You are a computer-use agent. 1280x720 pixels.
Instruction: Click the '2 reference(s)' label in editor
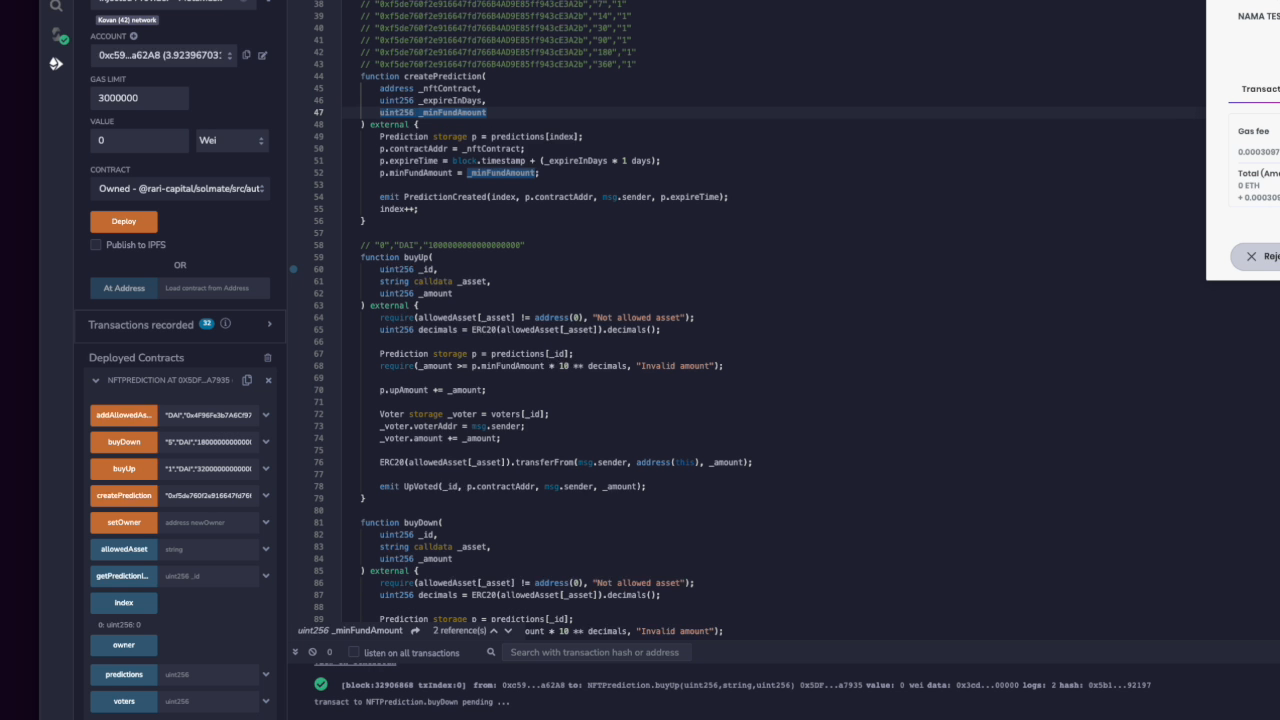coord(459,631)
